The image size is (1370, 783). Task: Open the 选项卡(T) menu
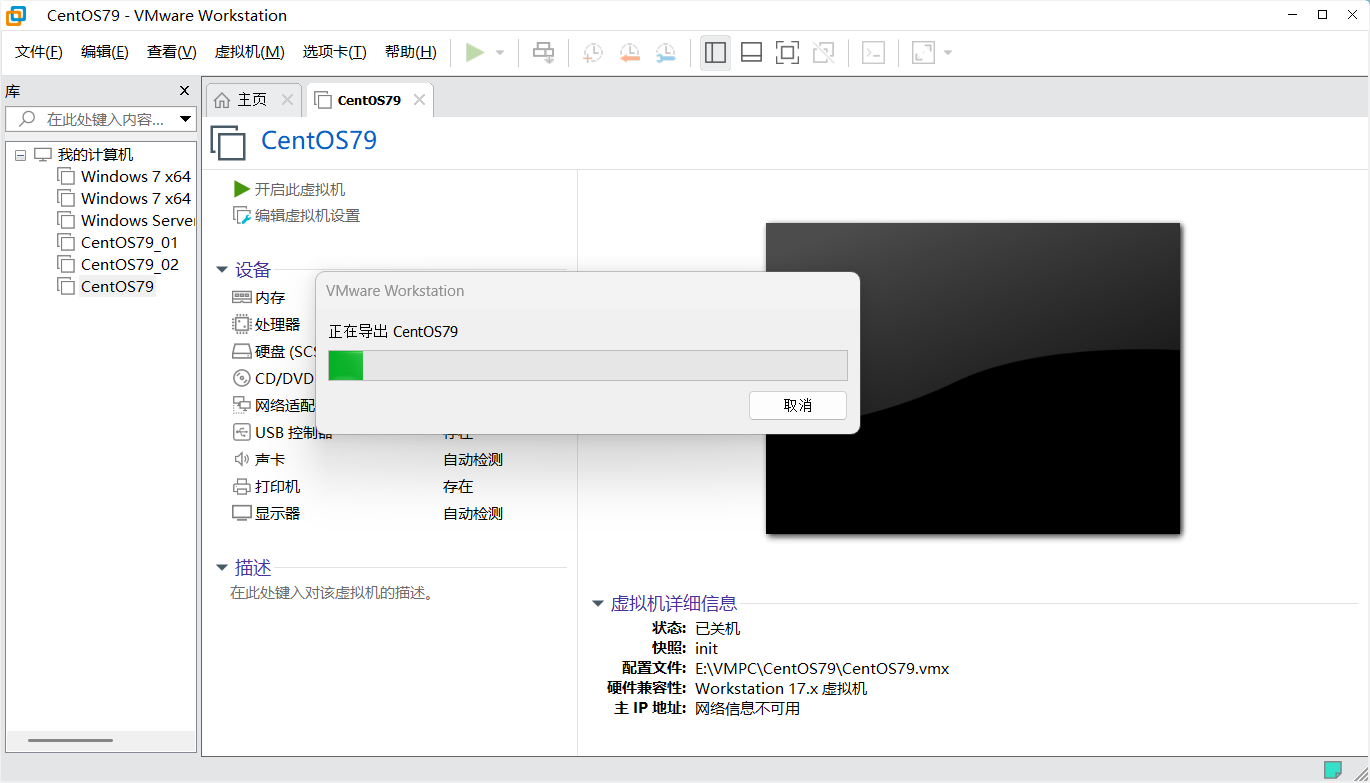[335, 52]
